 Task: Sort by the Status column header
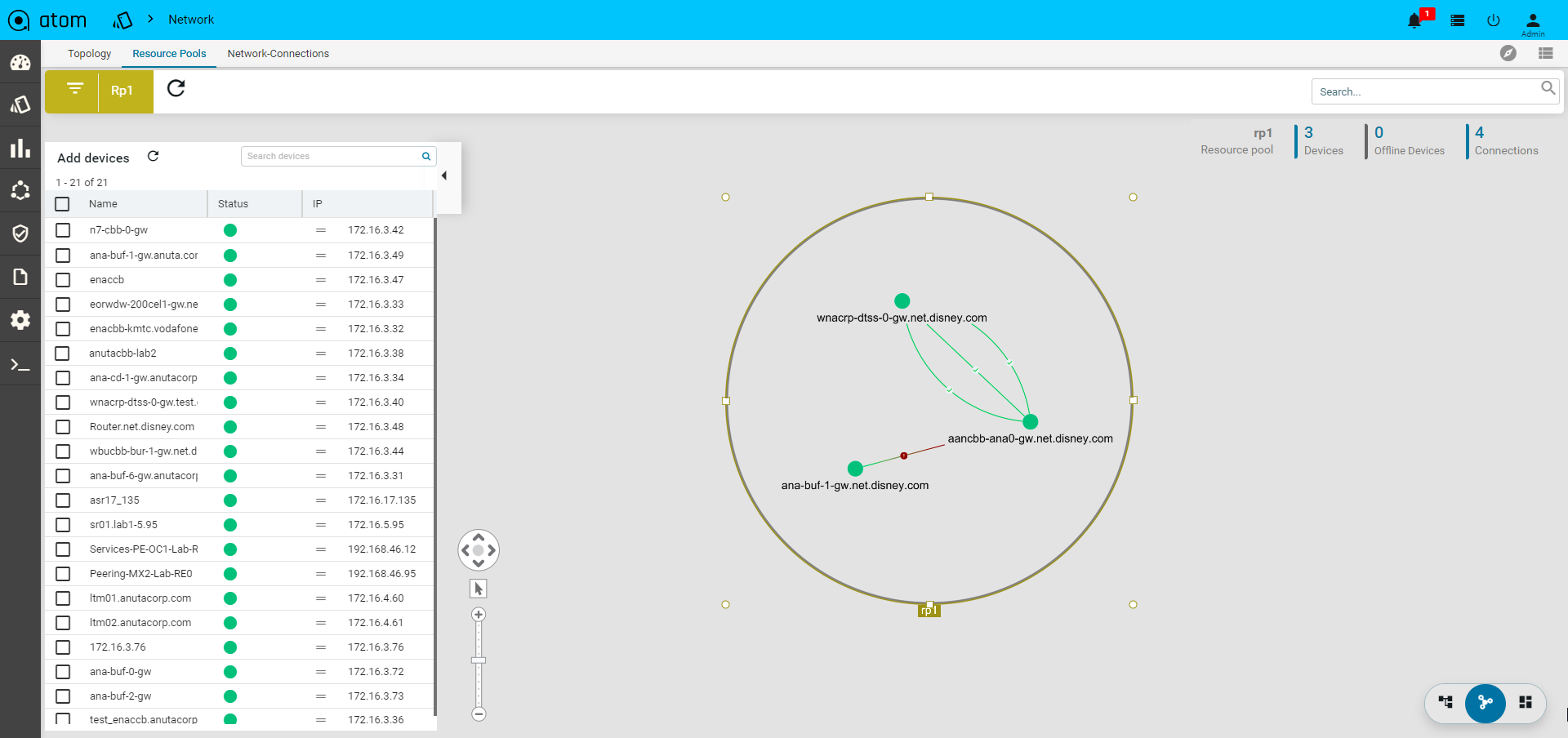click(x=233, y=204)
